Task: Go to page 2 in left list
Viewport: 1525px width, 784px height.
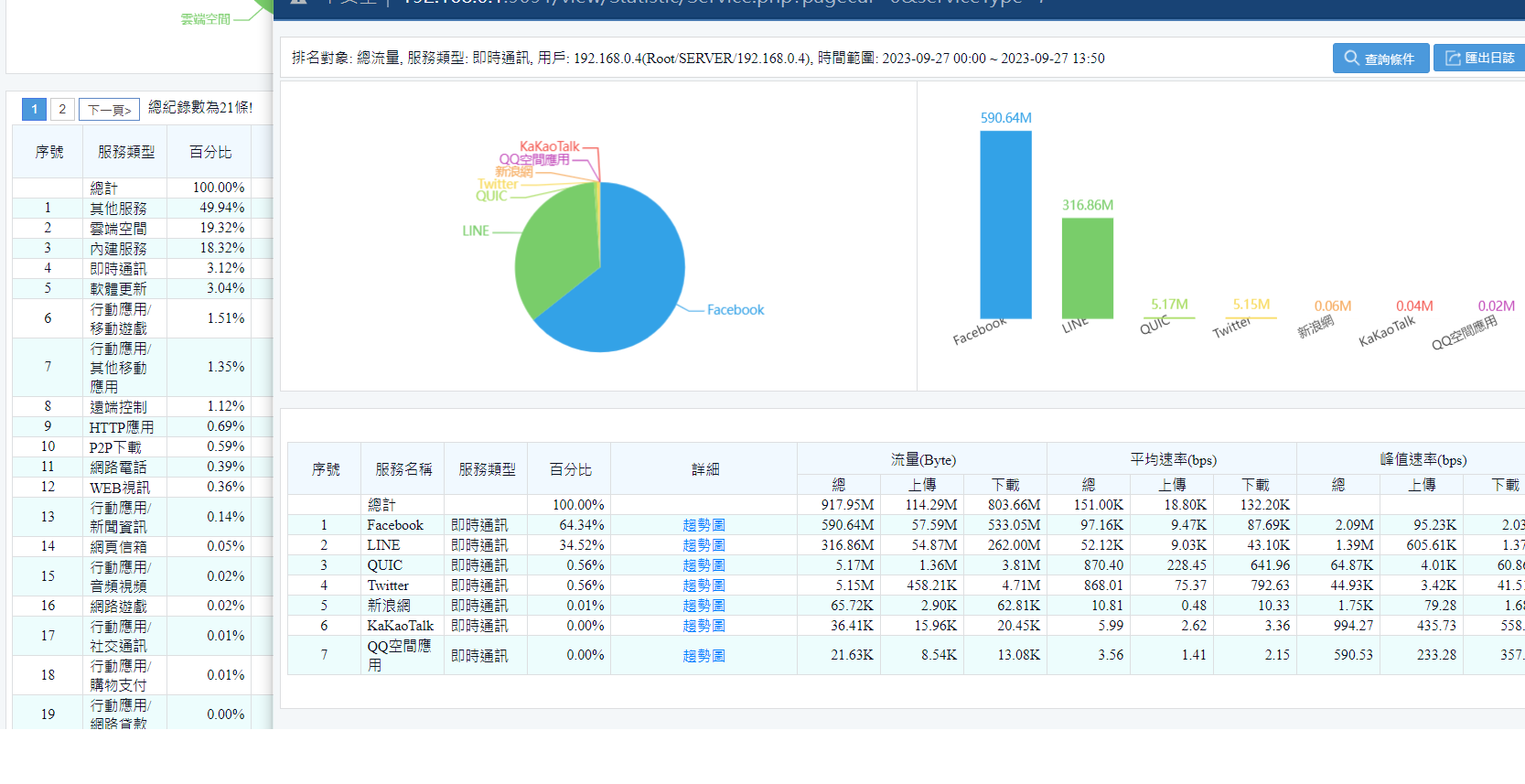Action: click(62, 110)
